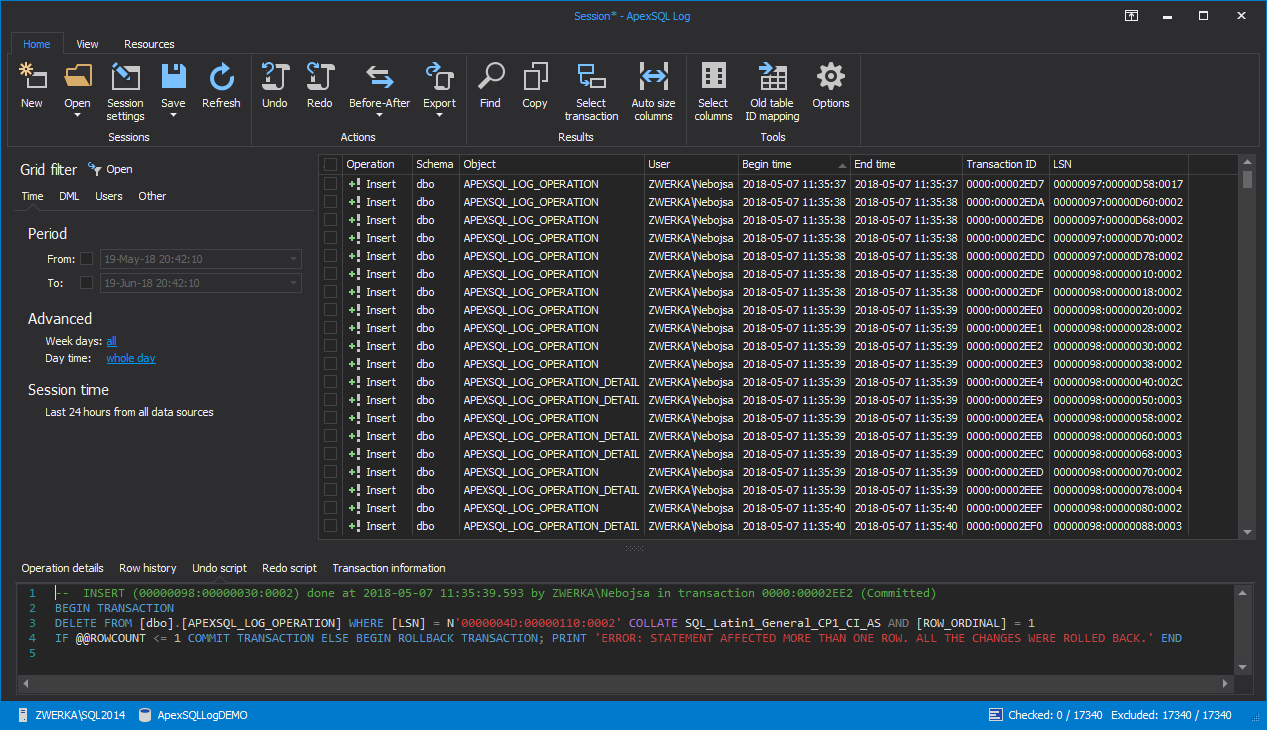Click the script pane horizontal scrollbar

623,684
